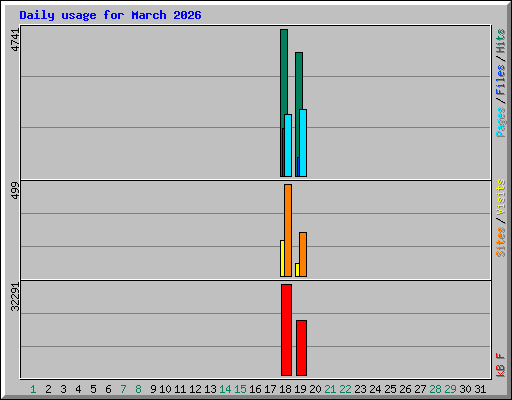Click the red kB bar for day 18
This screenshot has width=512, height=400.
click(286, 330)
